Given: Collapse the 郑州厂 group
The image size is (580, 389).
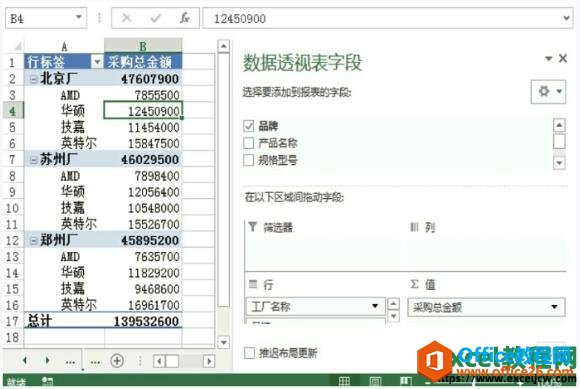Looking at the screenshot, I should click(x=34, y=240).
